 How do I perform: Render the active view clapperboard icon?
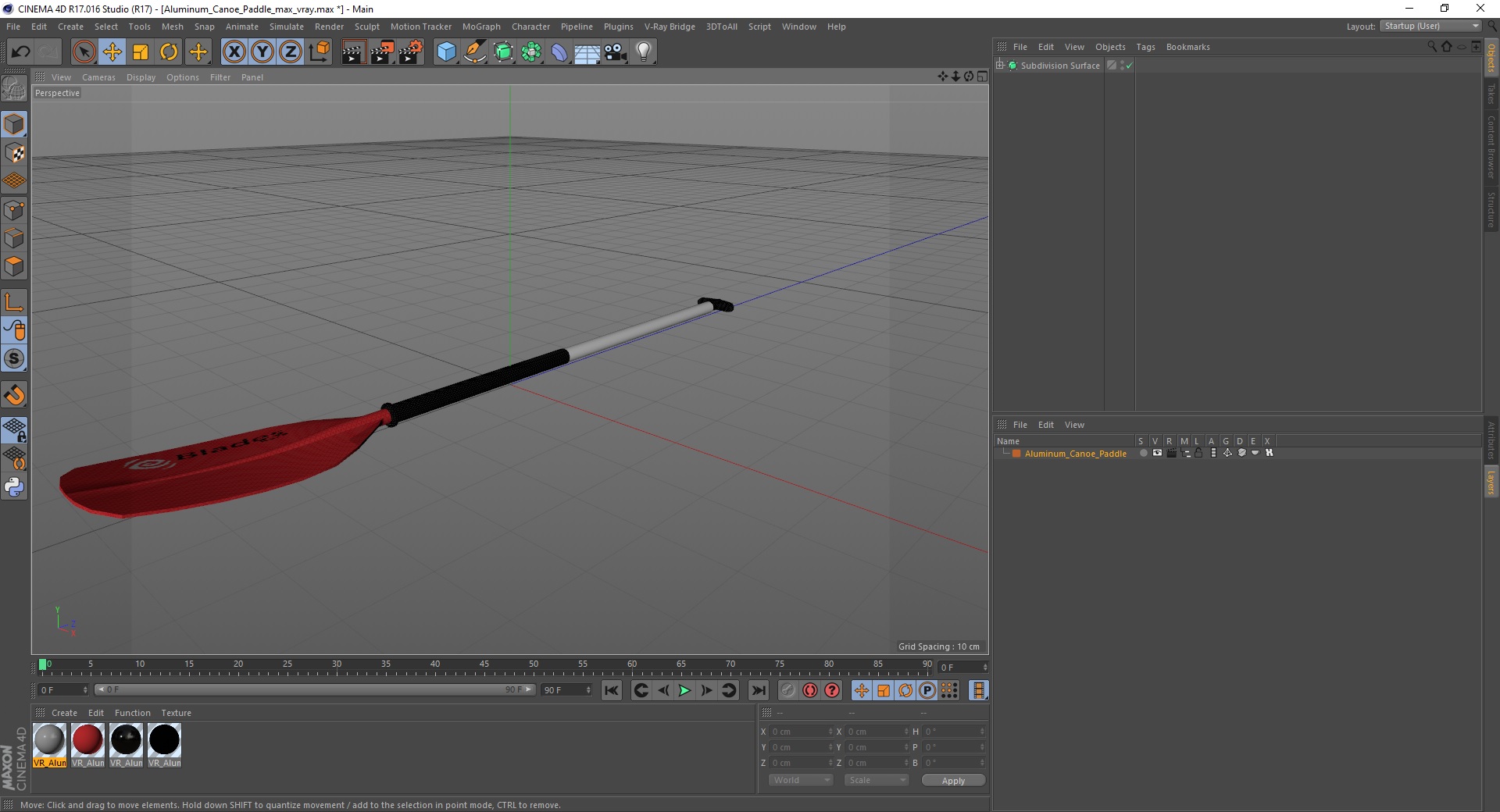[x=353, y=52]
